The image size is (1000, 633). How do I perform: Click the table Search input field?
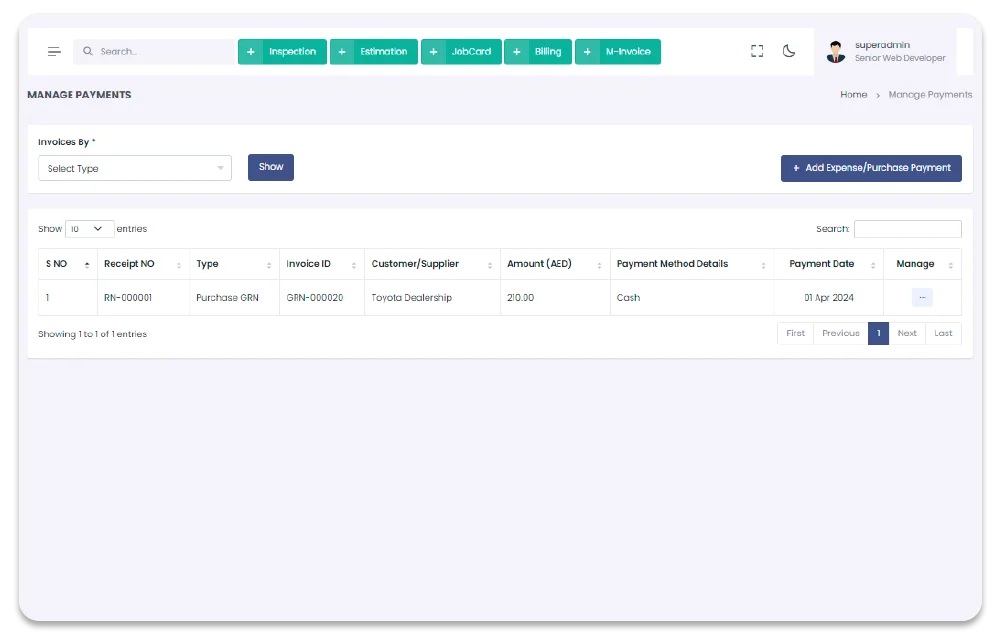tap(907, 229)
